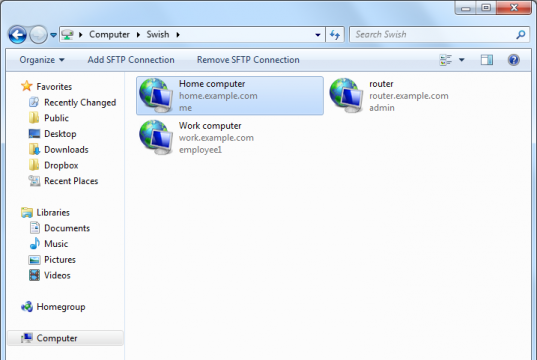
Task: Open the Pictures library
Action: 60,260
